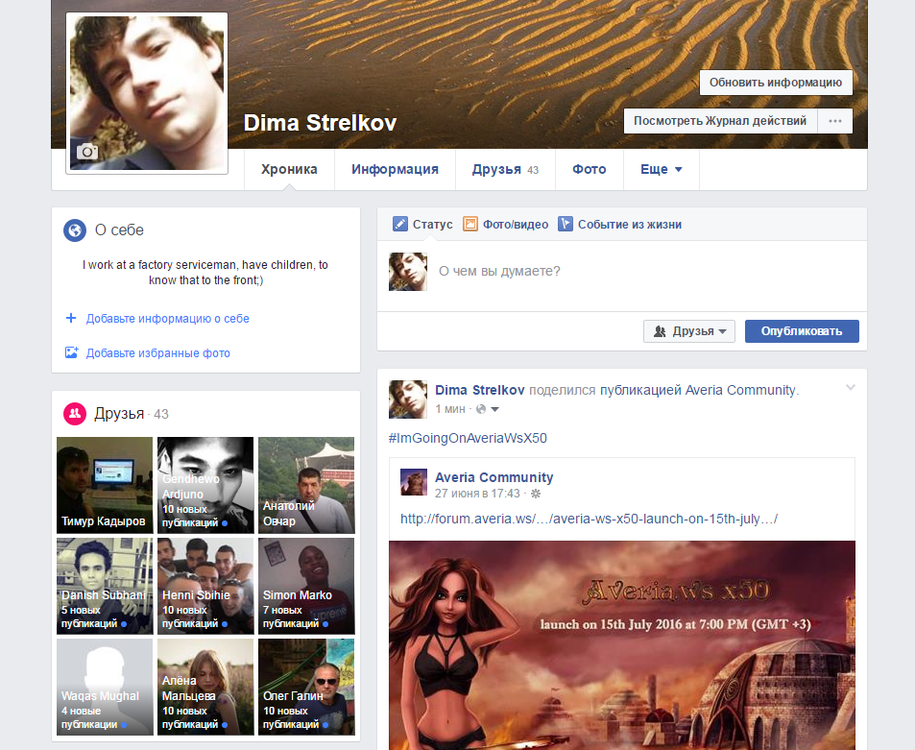Open the three-dots menu beside activity log
Screen dimensions: 915x750
[835, 121]
